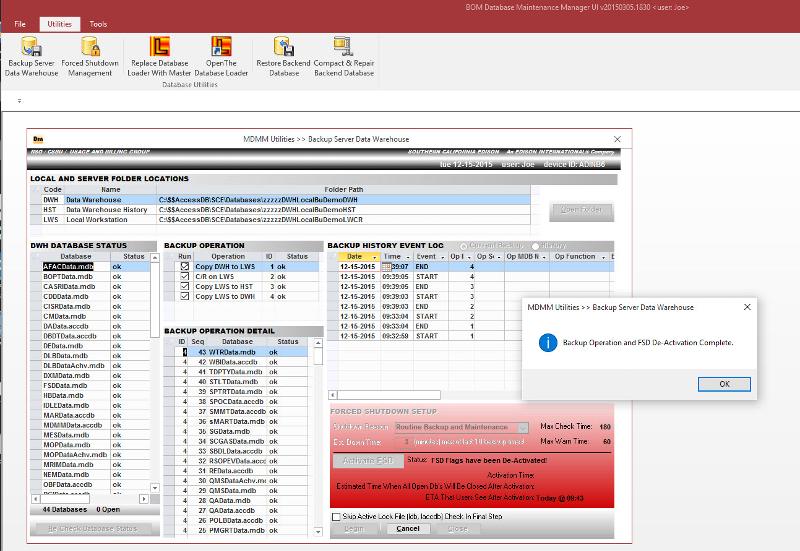800x551 pixels.
Task: Click the Cancel button in Forced Shutdown Setup
Action: [x=407, y=528]
